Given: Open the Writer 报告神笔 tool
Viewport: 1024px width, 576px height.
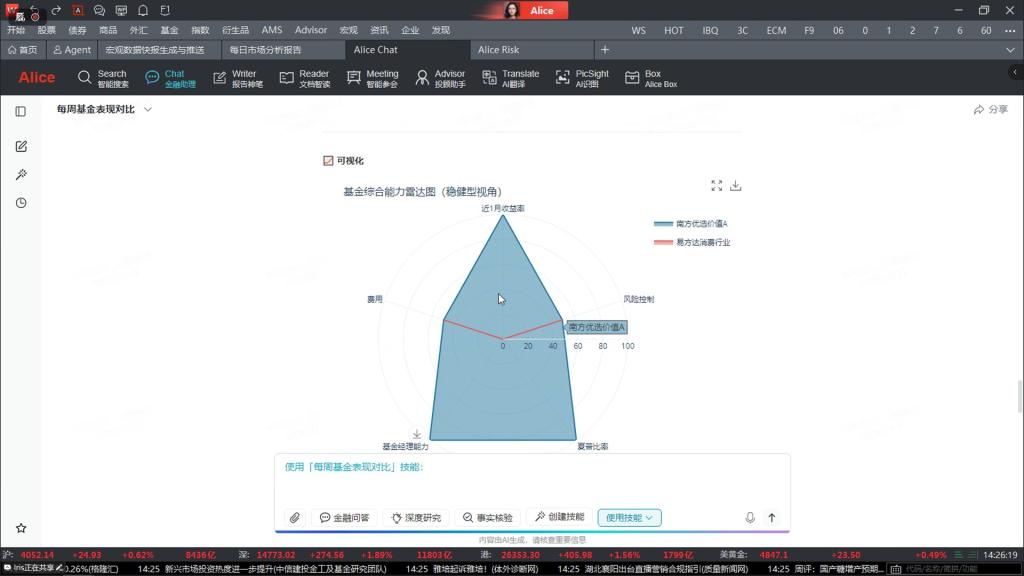Looking at the screenshot, I should click(x=237, y=78).
